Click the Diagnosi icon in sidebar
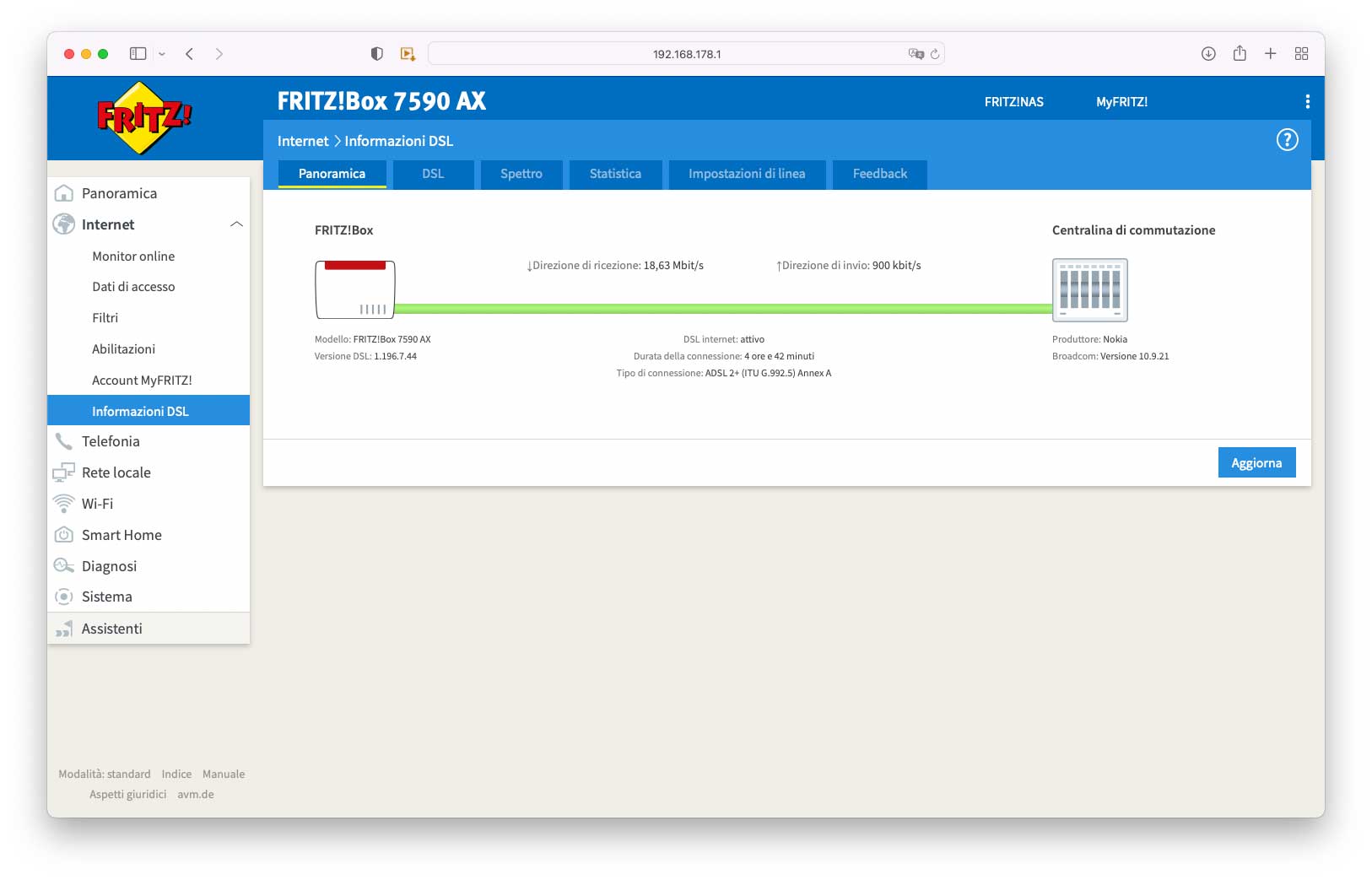 [x=63, y=566]
